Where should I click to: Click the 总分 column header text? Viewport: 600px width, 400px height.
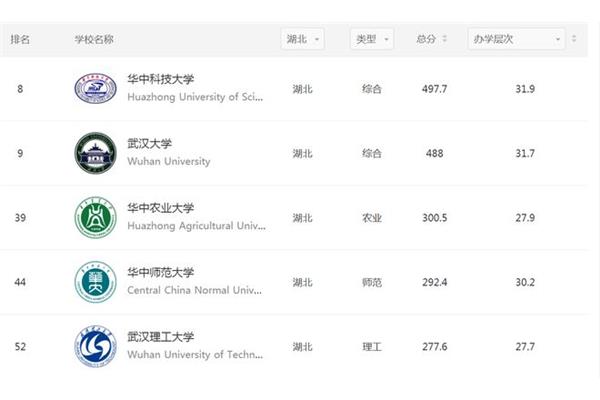click(426, 39)
